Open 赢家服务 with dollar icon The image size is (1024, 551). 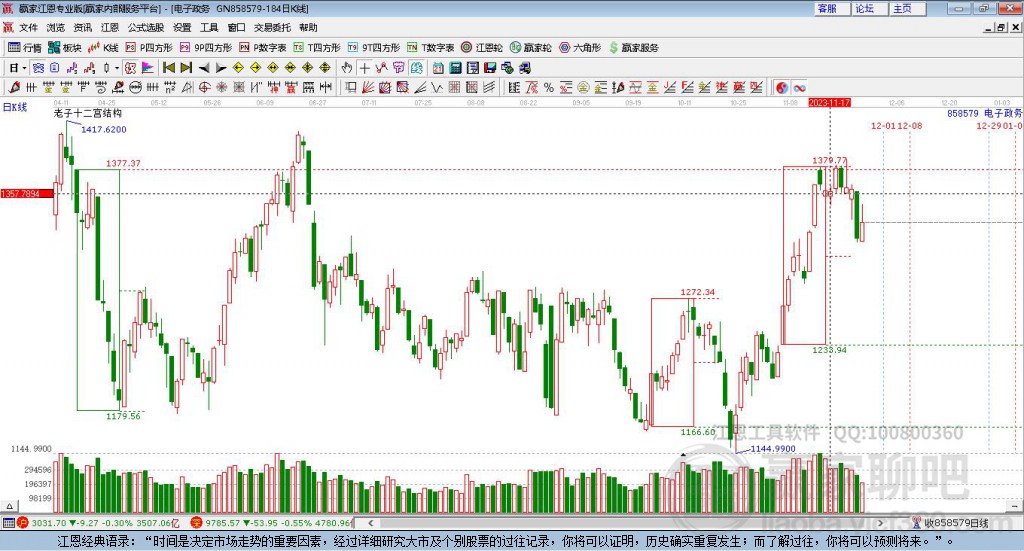pyautogui.click(x=633, y=48)
